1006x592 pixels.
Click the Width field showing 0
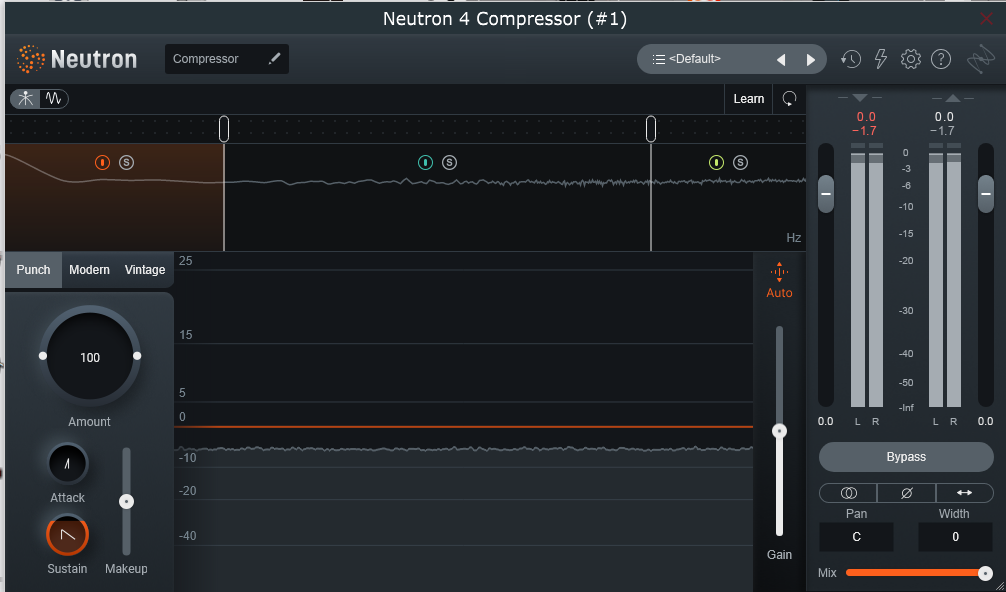pyautogui.click(x=955, y=537)
